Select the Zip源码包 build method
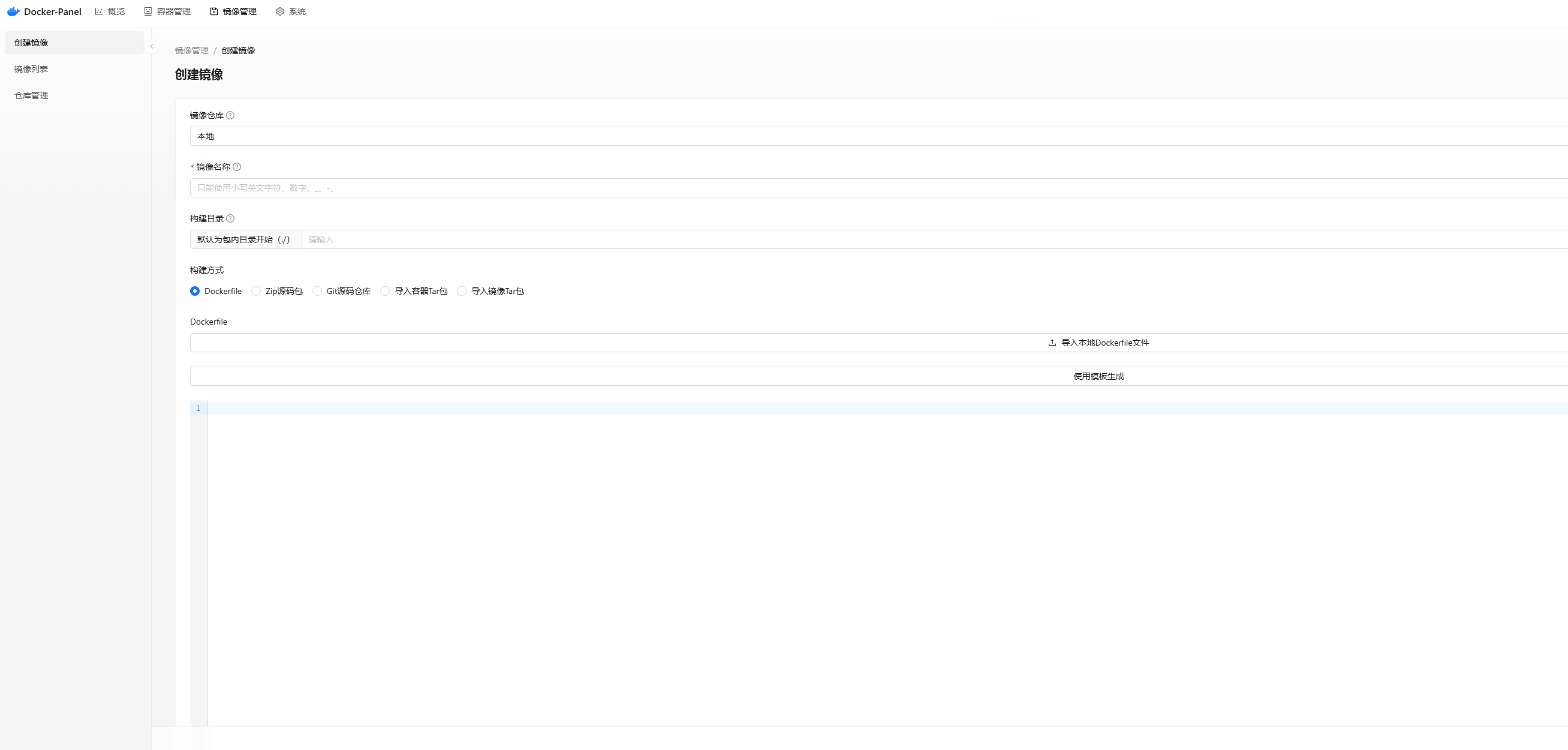This screenshot has width=1568, height=750. pos(256,291)
